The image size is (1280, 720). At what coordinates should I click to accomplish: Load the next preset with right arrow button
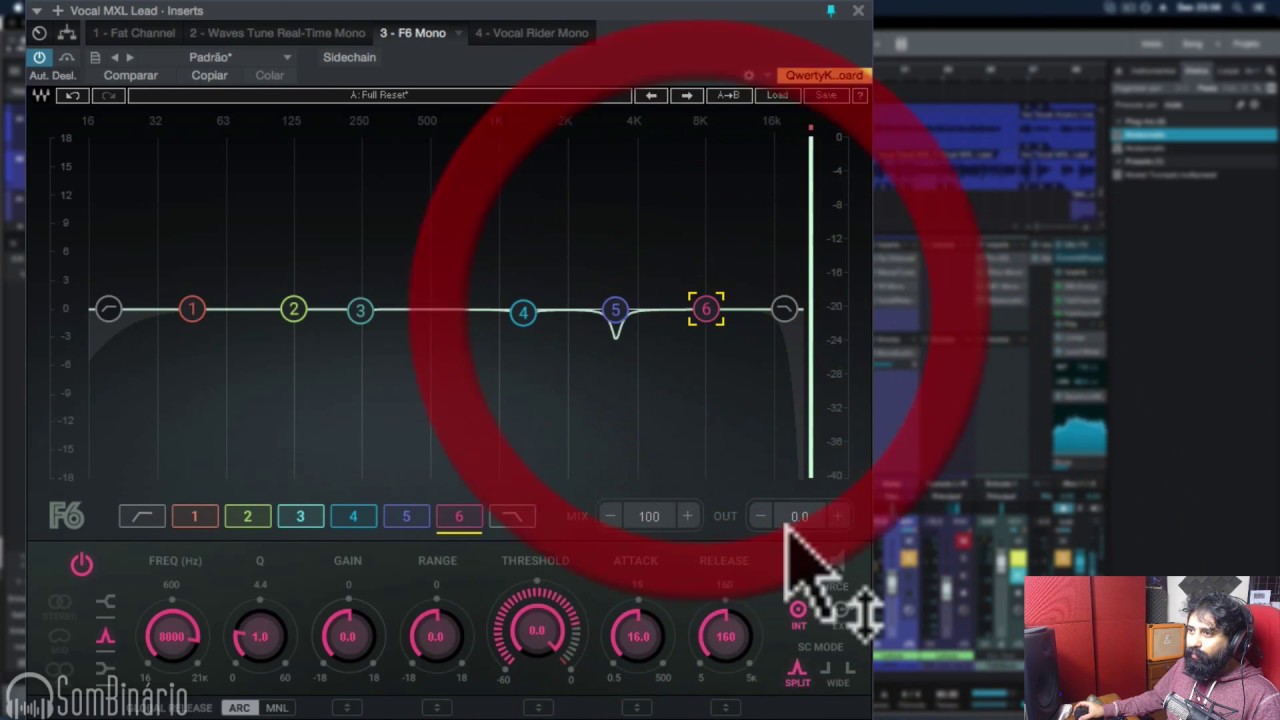(x=686, y=95)
